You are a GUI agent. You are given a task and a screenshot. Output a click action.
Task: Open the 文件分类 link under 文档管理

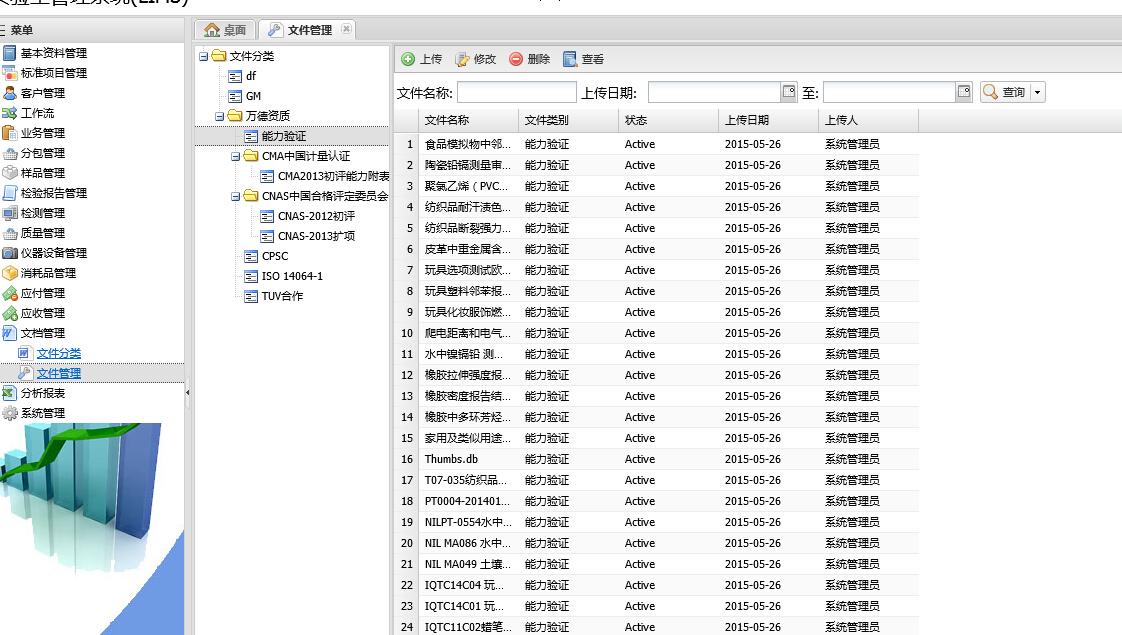59,353
